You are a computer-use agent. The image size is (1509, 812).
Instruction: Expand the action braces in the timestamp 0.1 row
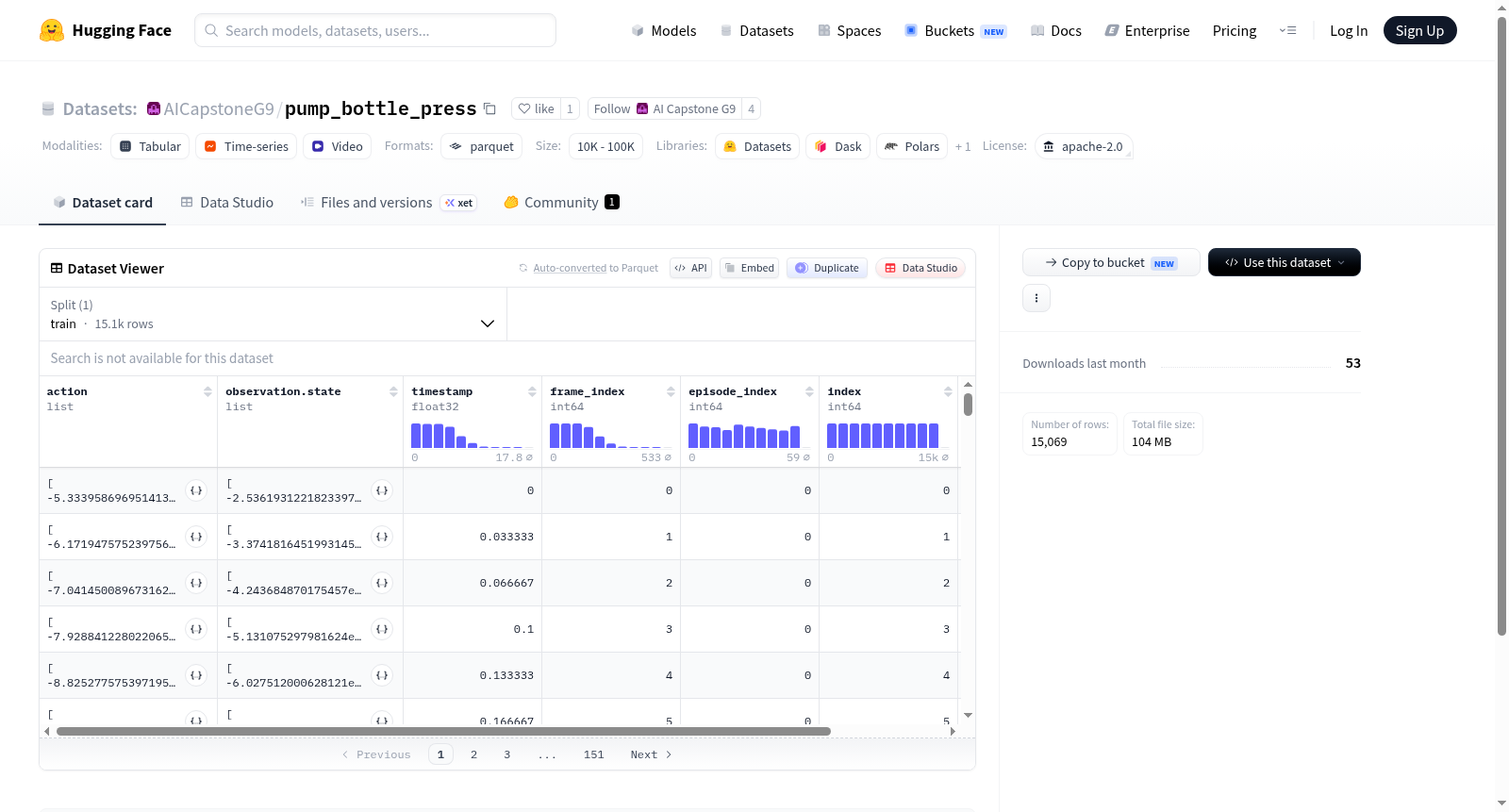click(196, 629)
